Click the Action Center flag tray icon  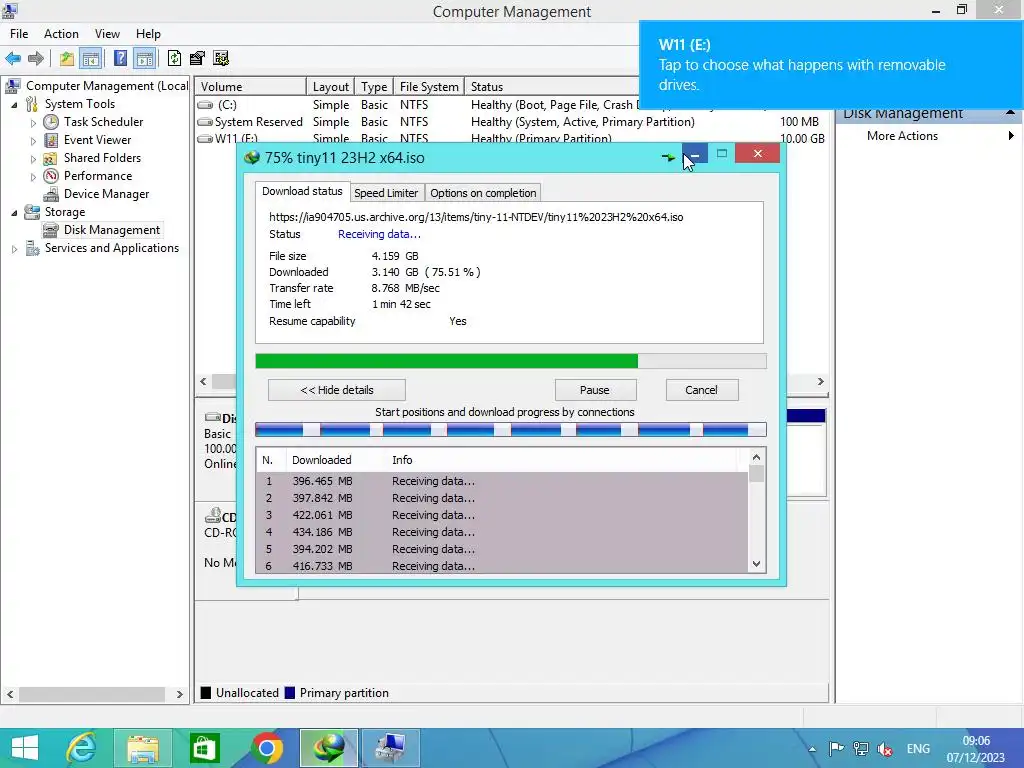coord(836,749)
